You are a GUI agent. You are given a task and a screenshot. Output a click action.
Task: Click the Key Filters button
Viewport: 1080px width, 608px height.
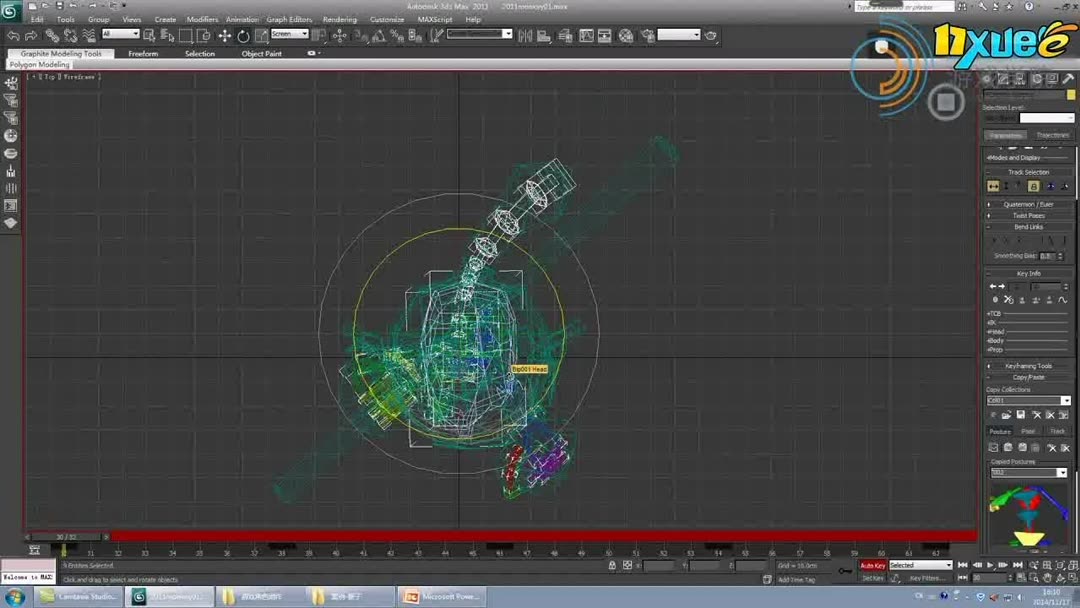click(926, 578)
